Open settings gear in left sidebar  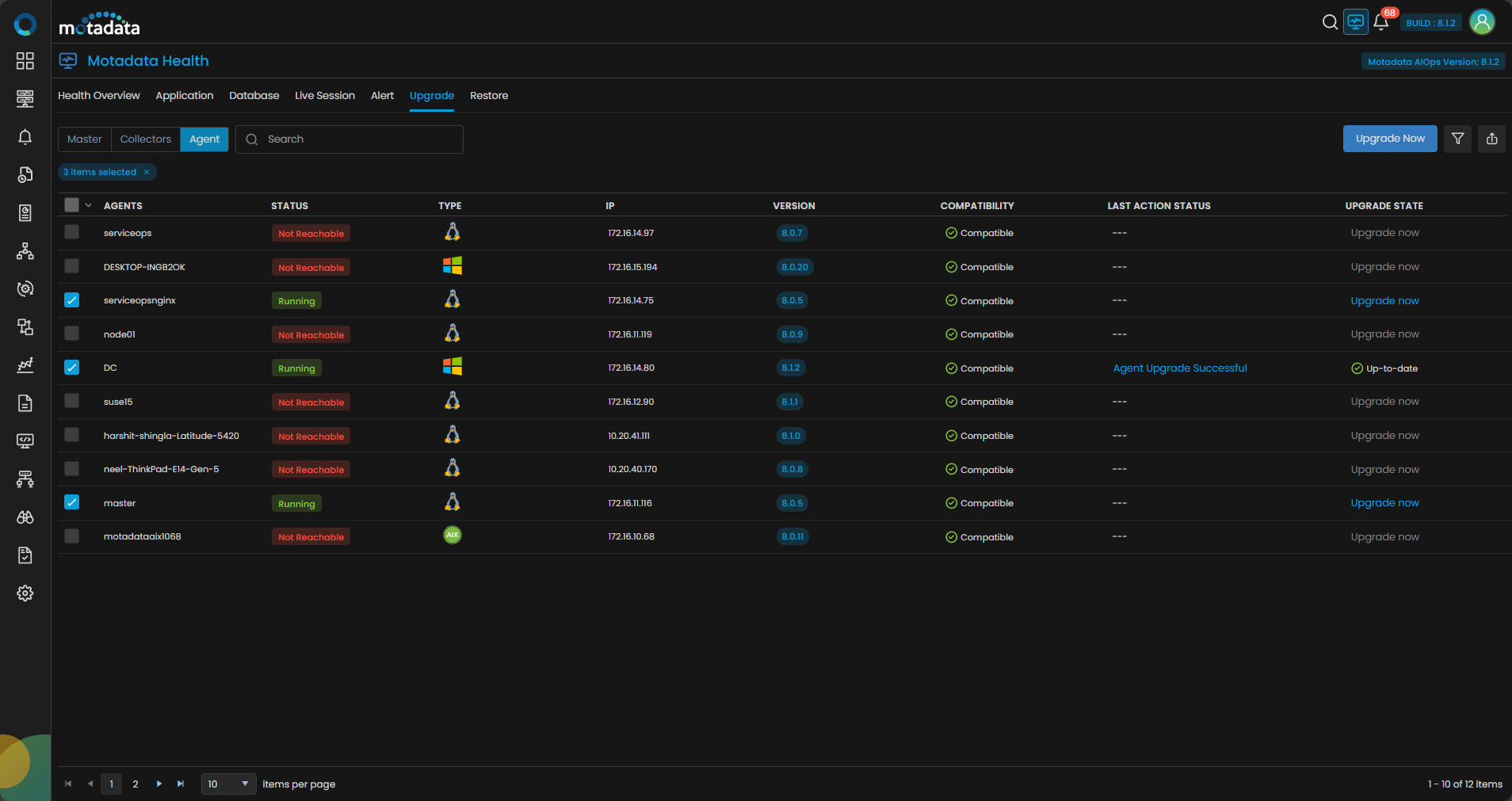pyautogui.click(x=25, y=593)
